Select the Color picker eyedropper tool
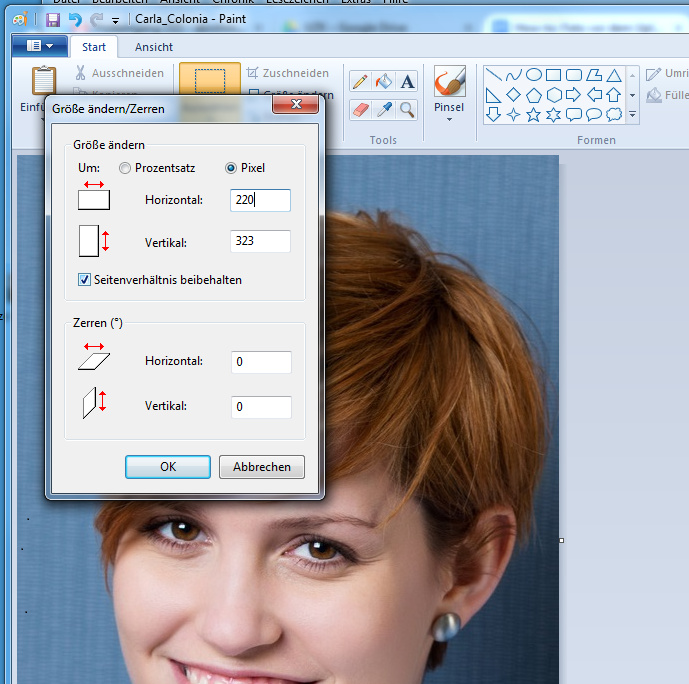The image size is (689, 684). [384, 110]
